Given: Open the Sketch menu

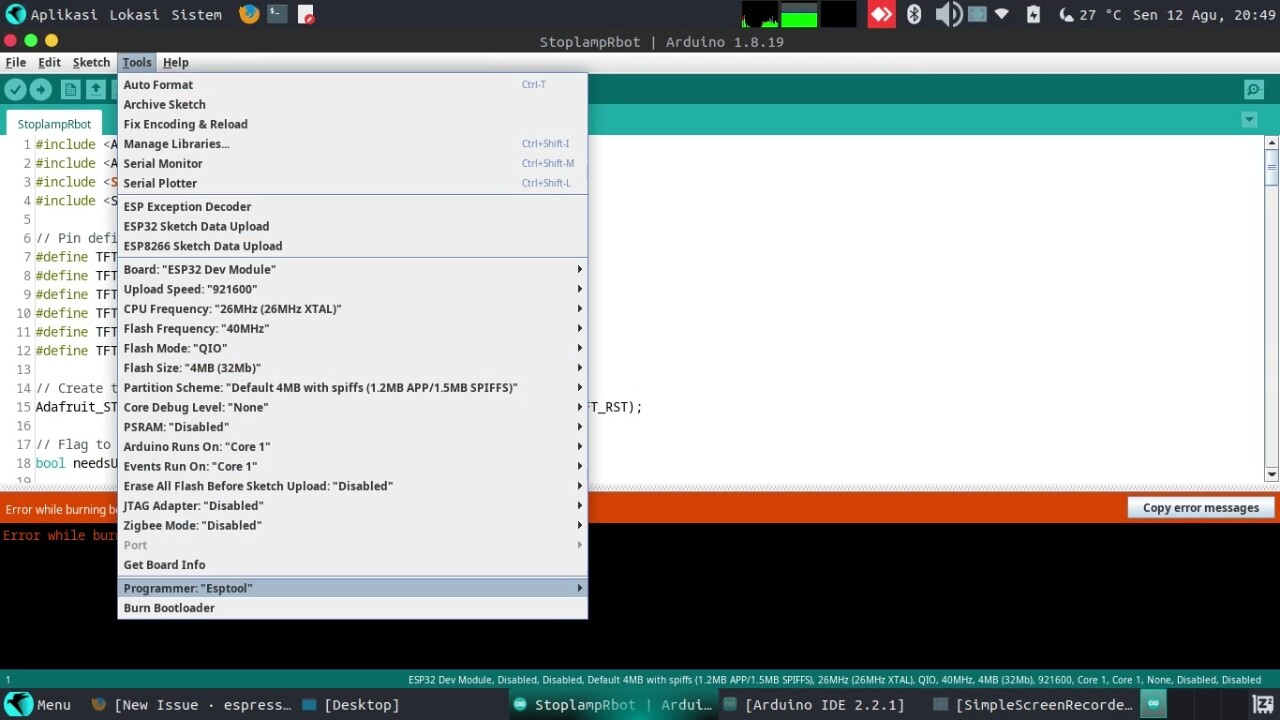Looking at the screenshot, I should click(91, 62).
